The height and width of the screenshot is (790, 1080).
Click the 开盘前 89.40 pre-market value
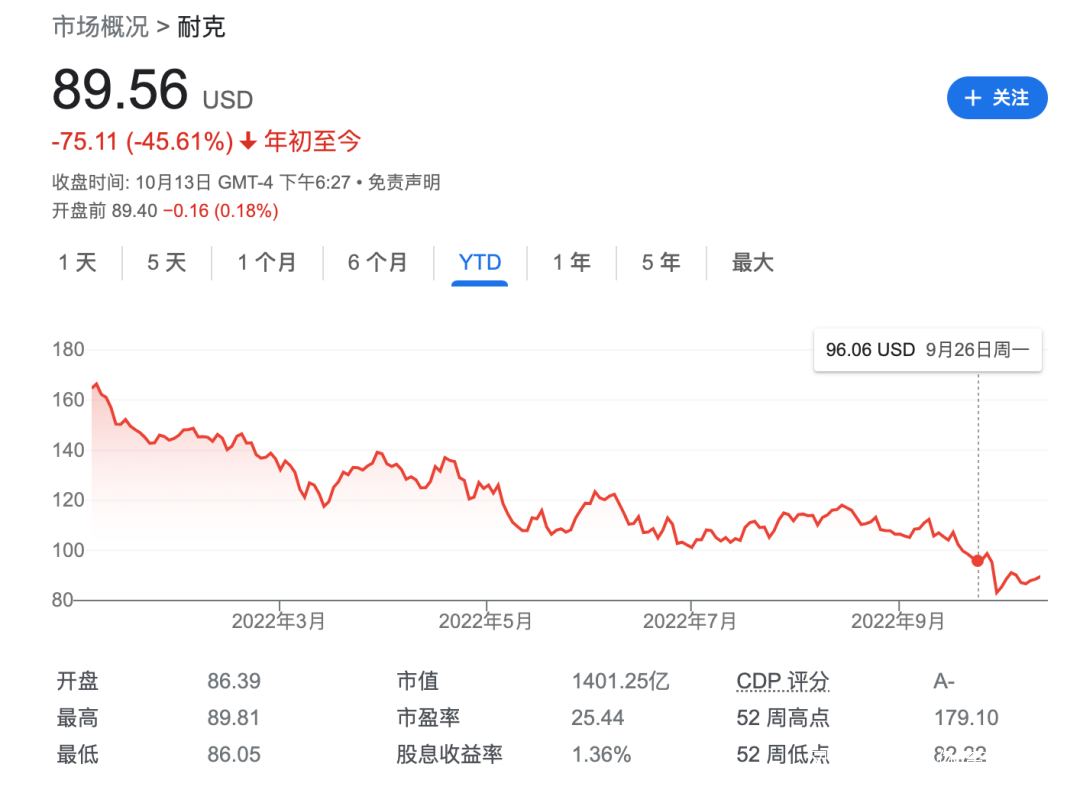105,211
